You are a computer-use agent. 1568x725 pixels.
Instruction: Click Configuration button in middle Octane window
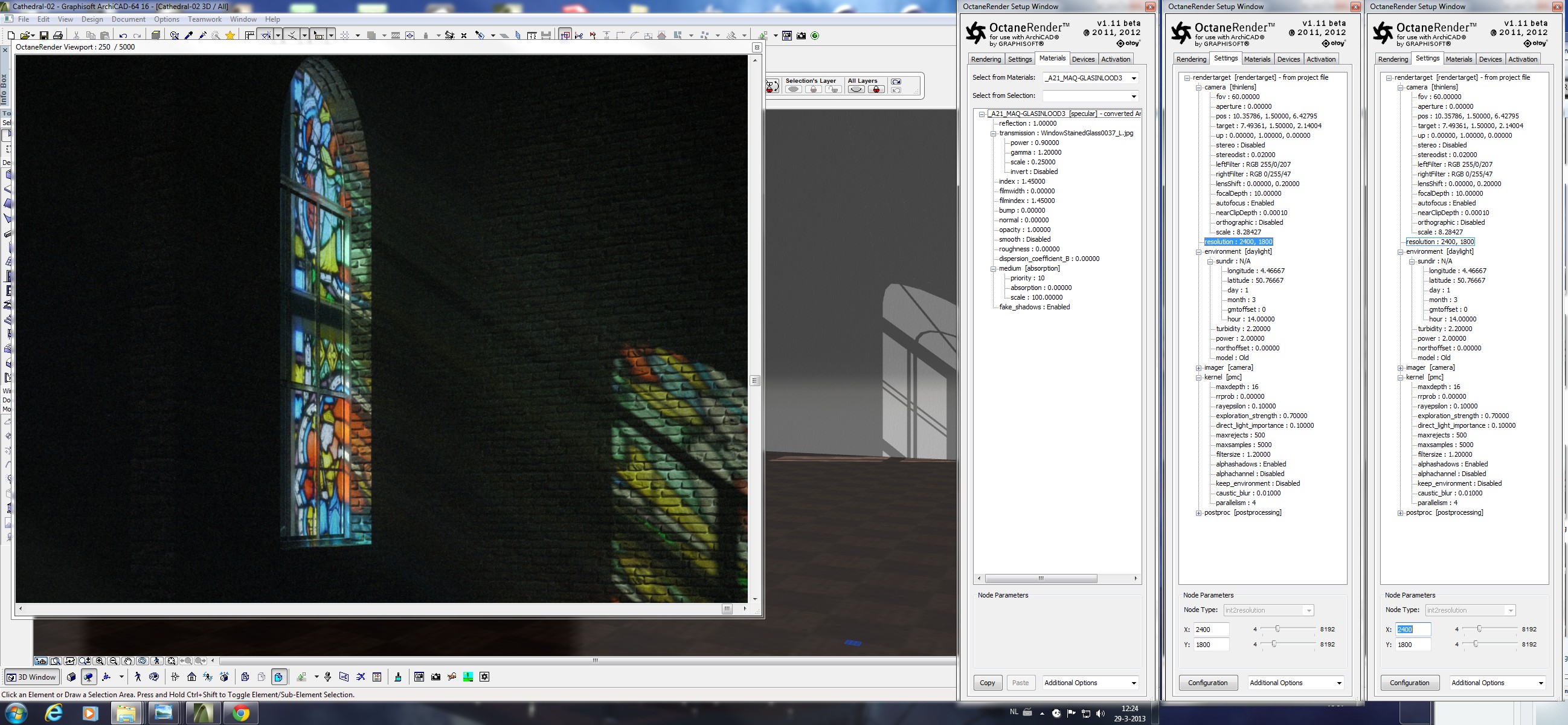(x=1207, y=682)
